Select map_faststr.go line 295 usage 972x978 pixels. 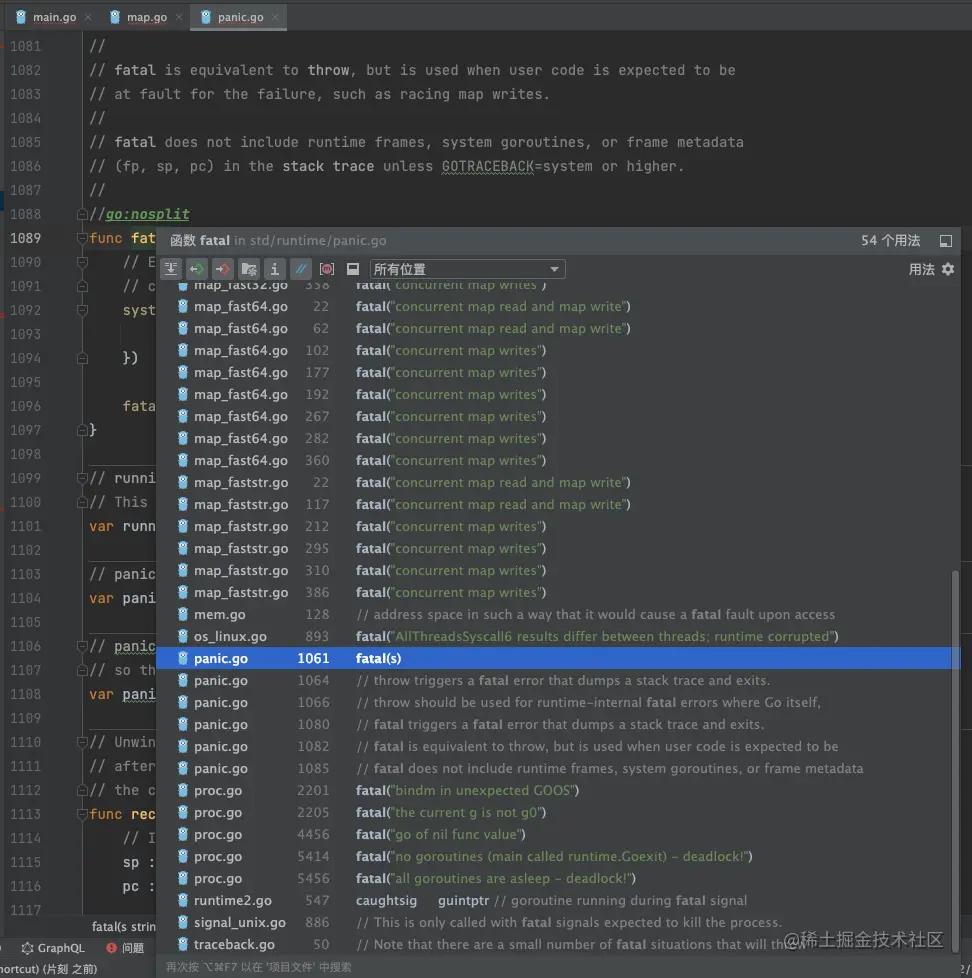point(554,548)
